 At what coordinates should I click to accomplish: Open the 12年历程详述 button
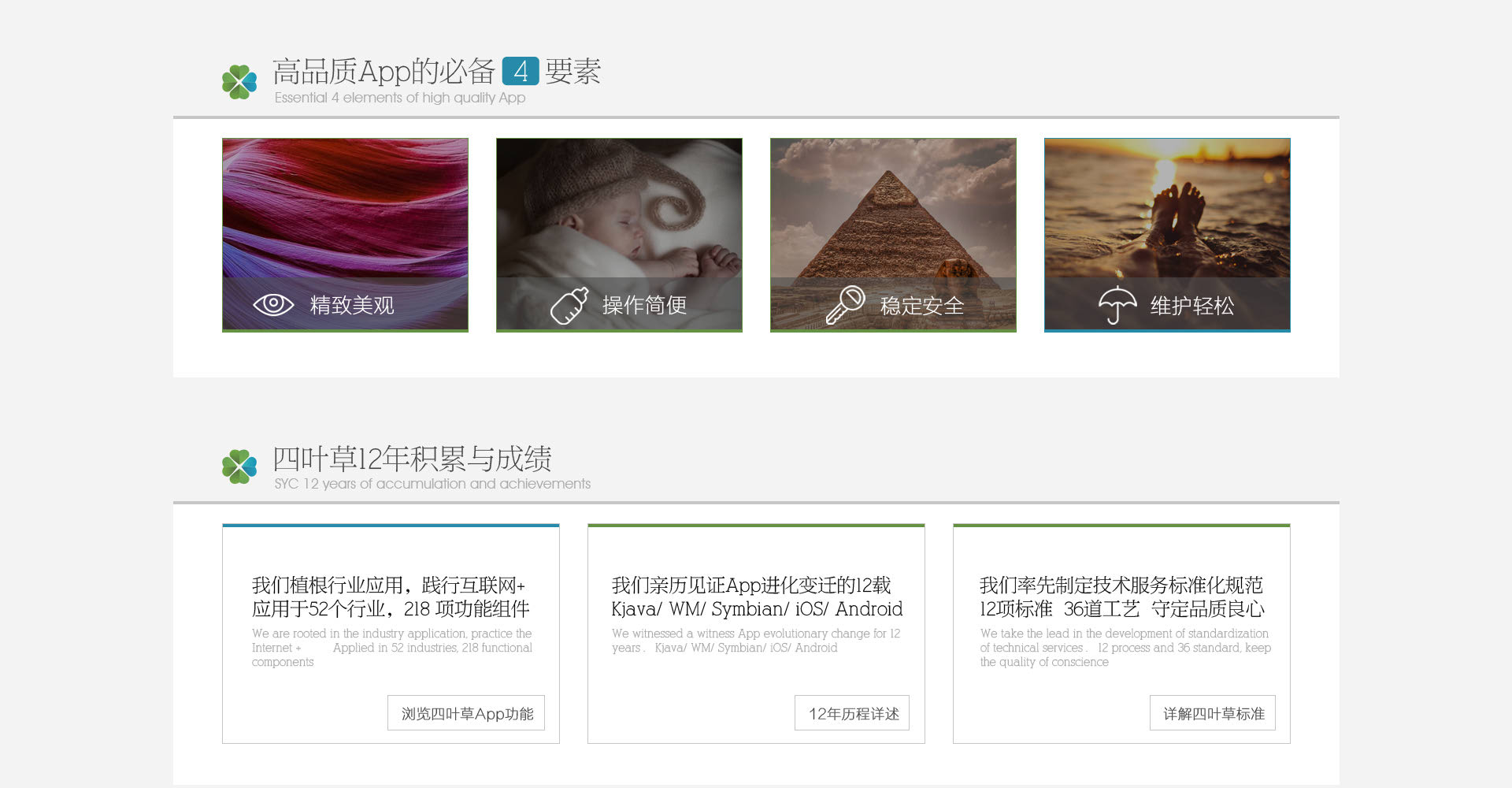852,713
